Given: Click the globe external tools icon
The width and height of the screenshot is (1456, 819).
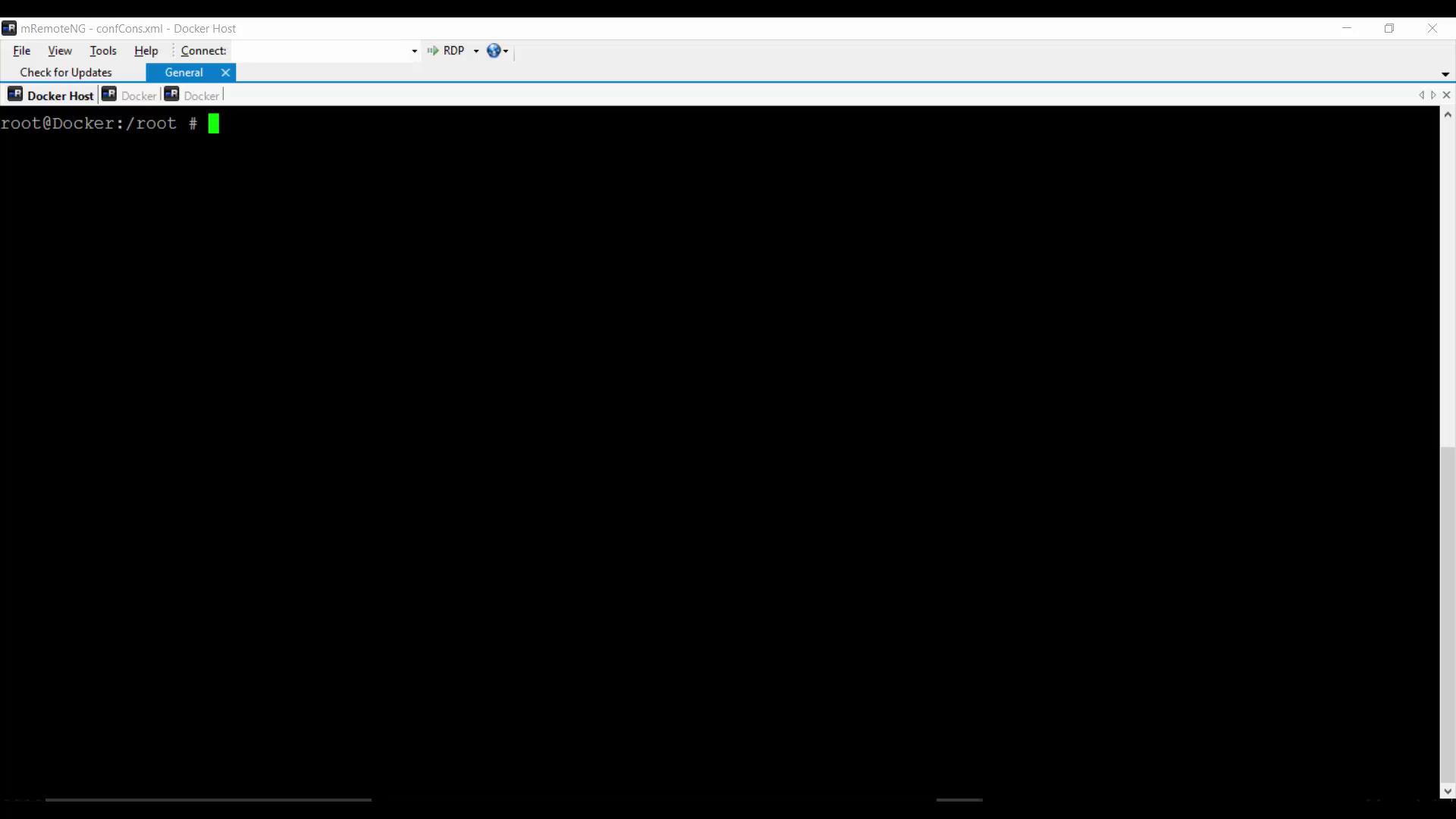Looking at the screenshot, I should click(494, 51).
